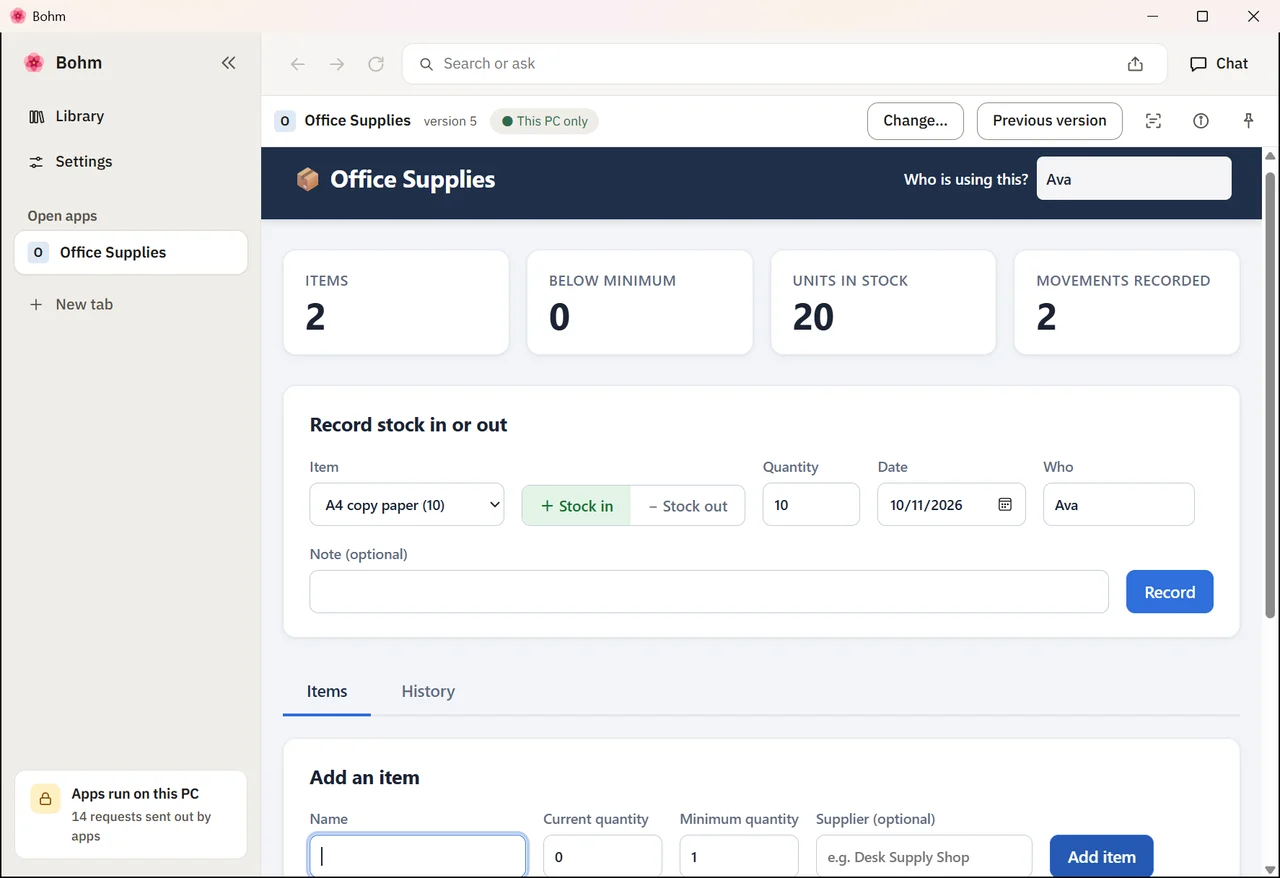This screenshot has width=1280, height=878.
Task: Click the Bohm flower logo in sidebar
Action: 34,63
